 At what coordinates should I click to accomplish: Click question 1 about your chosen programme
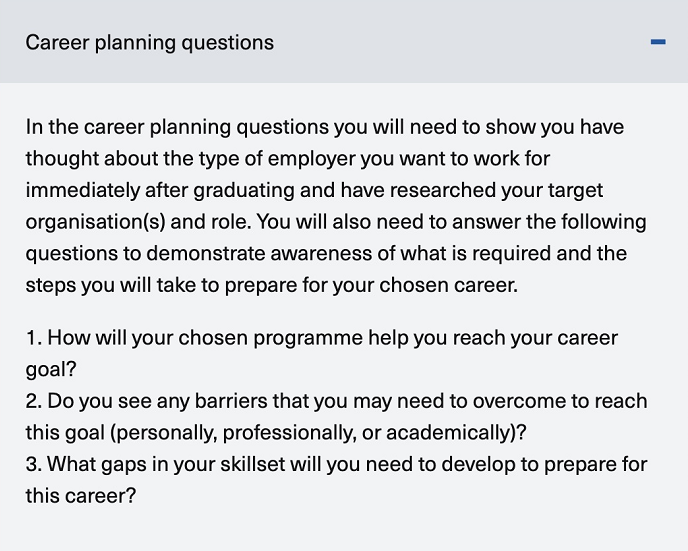(x=322, y=353)
